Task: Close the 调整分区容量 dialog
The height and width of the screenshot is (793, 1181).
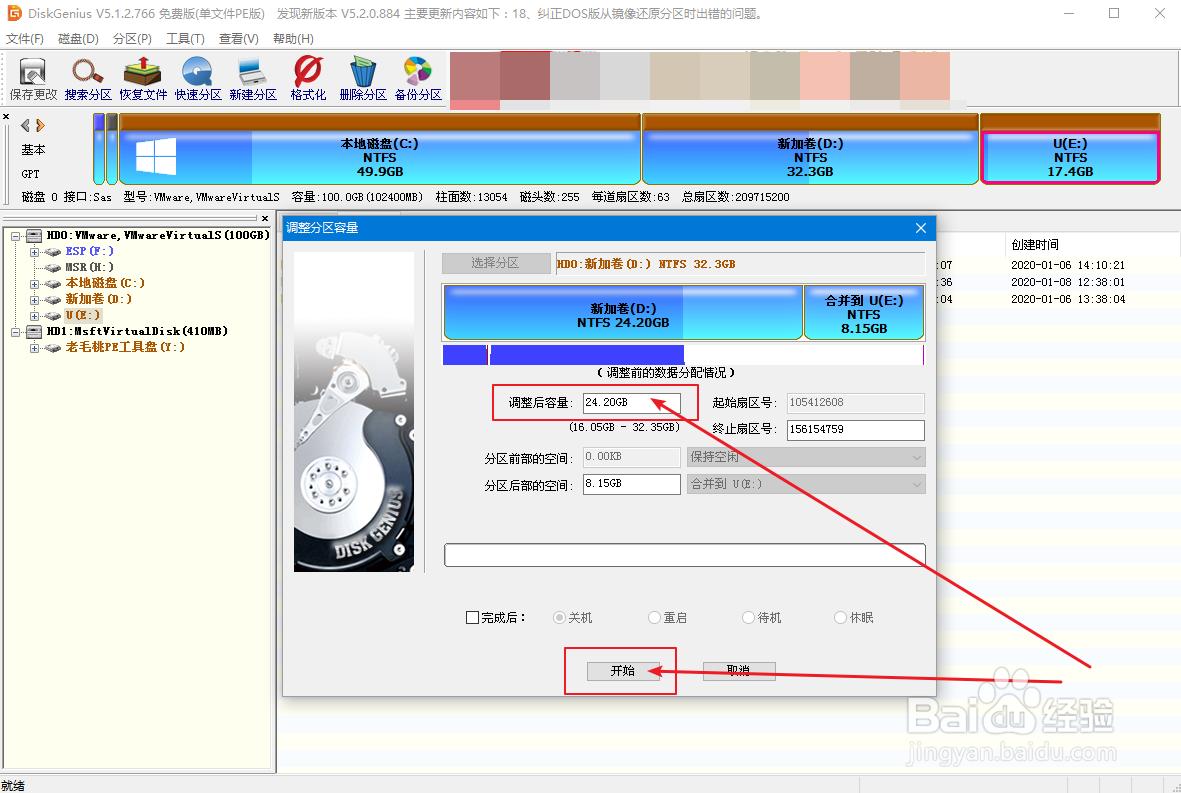Action: point(920,228)
